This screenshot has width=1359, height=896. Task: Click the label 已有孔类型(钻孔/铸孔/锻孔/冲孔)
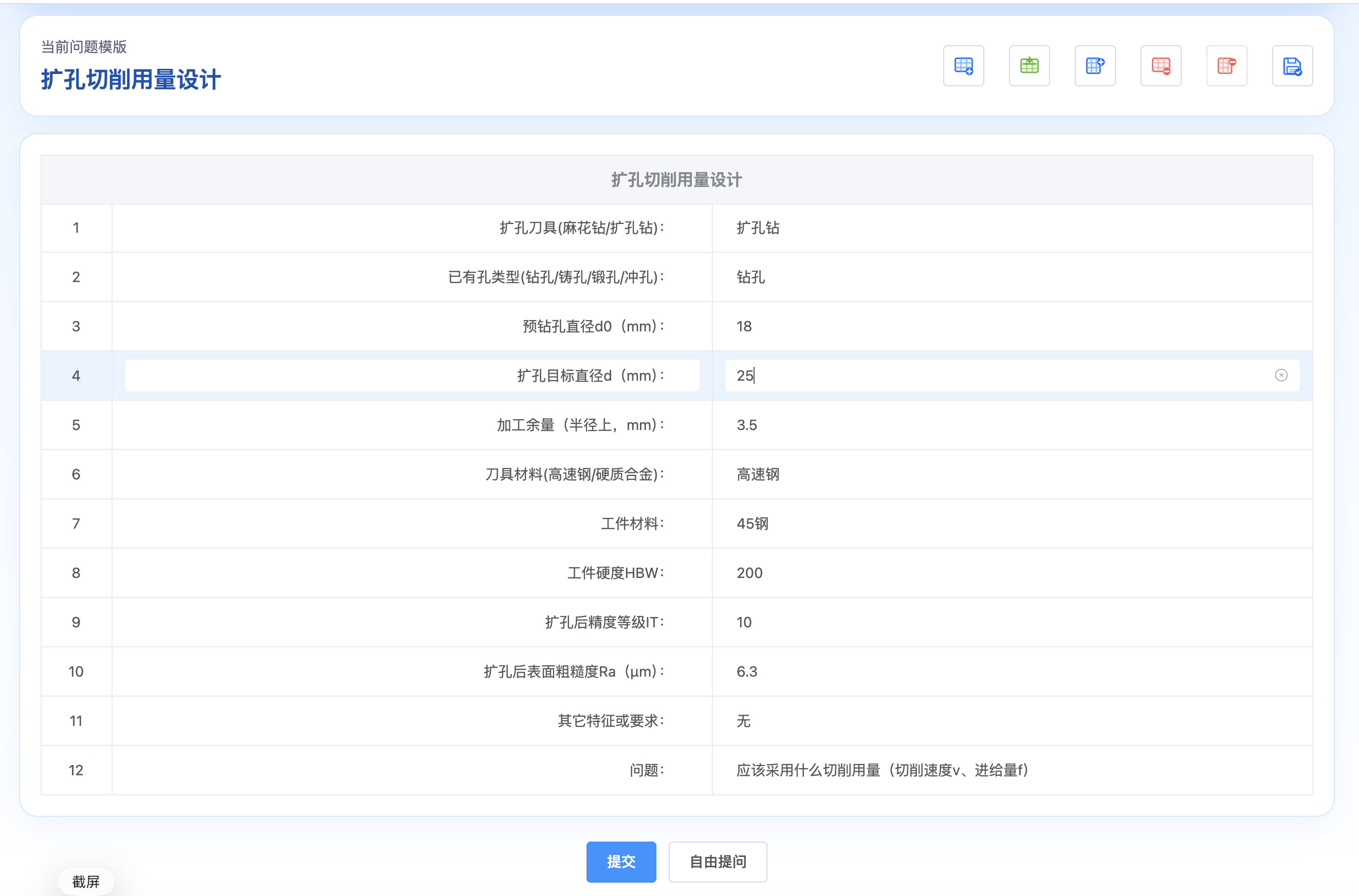556,277
